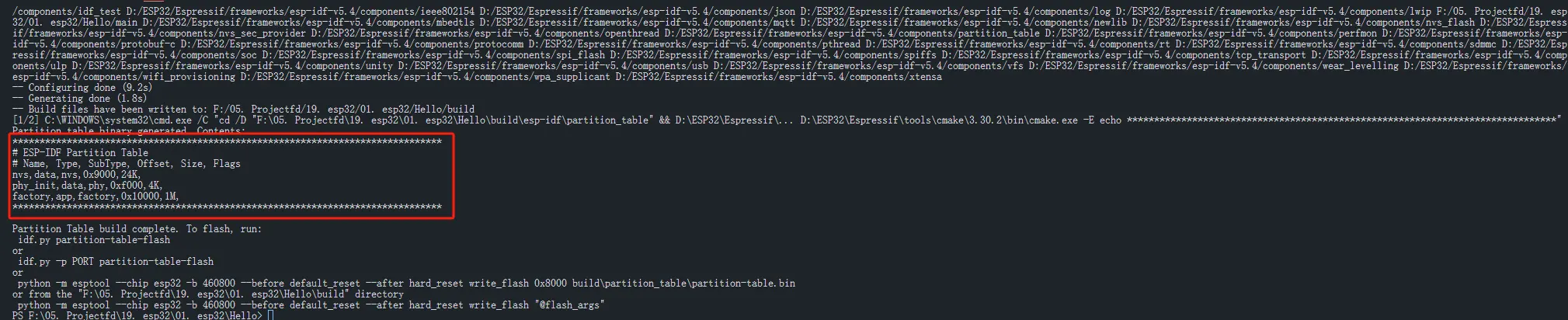Click the 'phy_init,data,phy,0xf000,4K,' partition row
The image size is (1568, 320).
click(x=87, y=186)
